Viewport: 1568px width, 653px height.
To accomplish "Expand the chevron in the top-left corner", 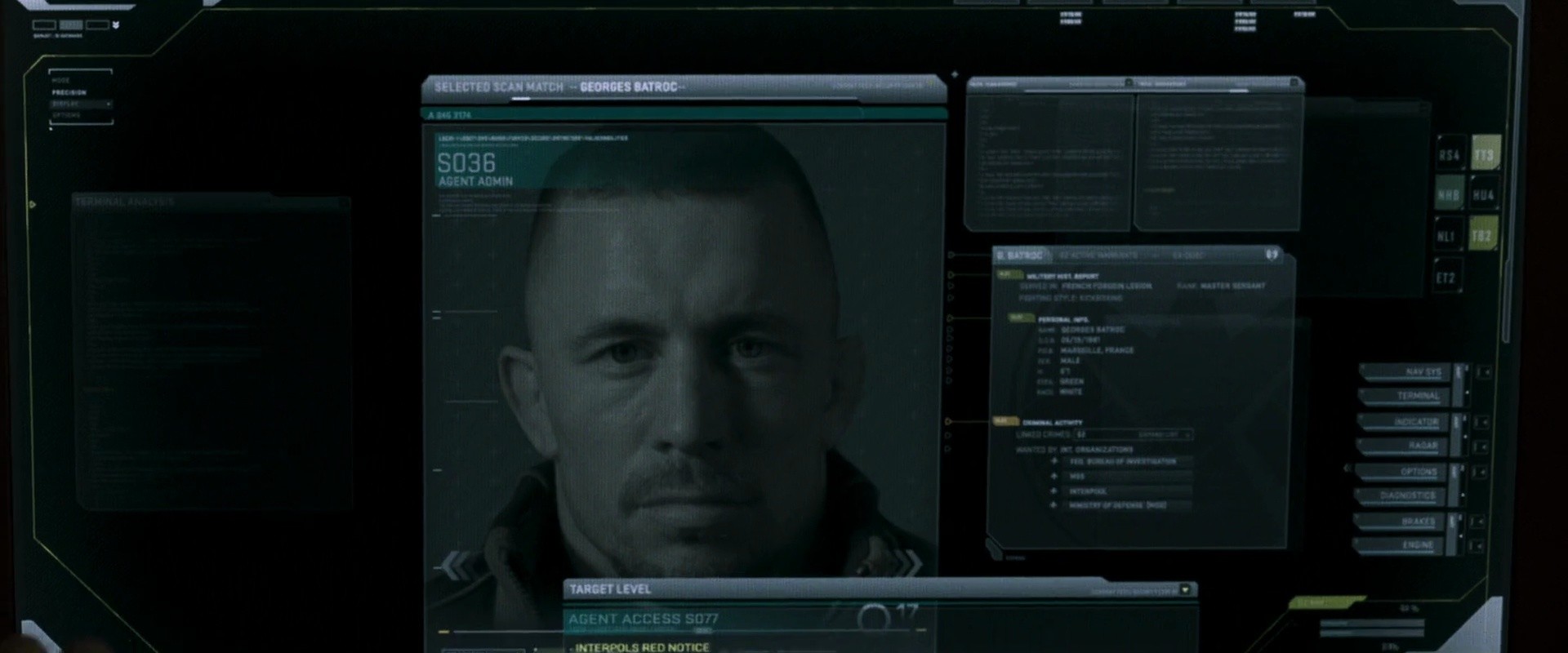I will click(116, 25).
